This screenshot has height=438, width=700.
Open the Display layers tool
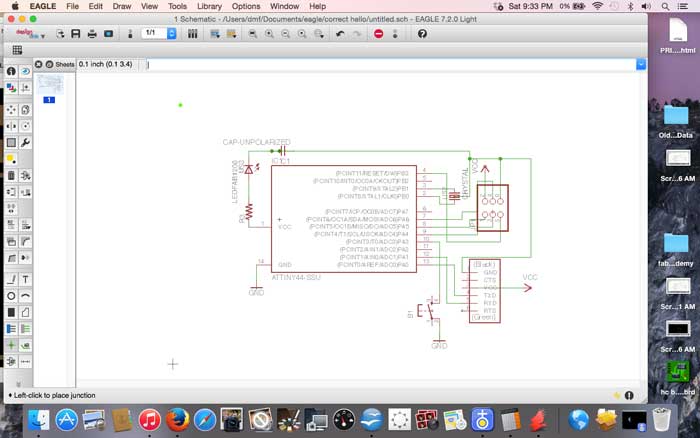[11, 88]
